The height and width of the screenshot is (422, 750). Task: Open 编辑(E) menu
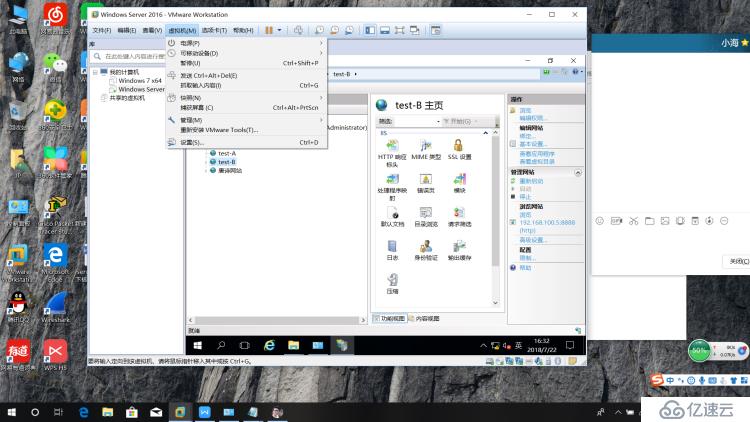pos(127,30)
